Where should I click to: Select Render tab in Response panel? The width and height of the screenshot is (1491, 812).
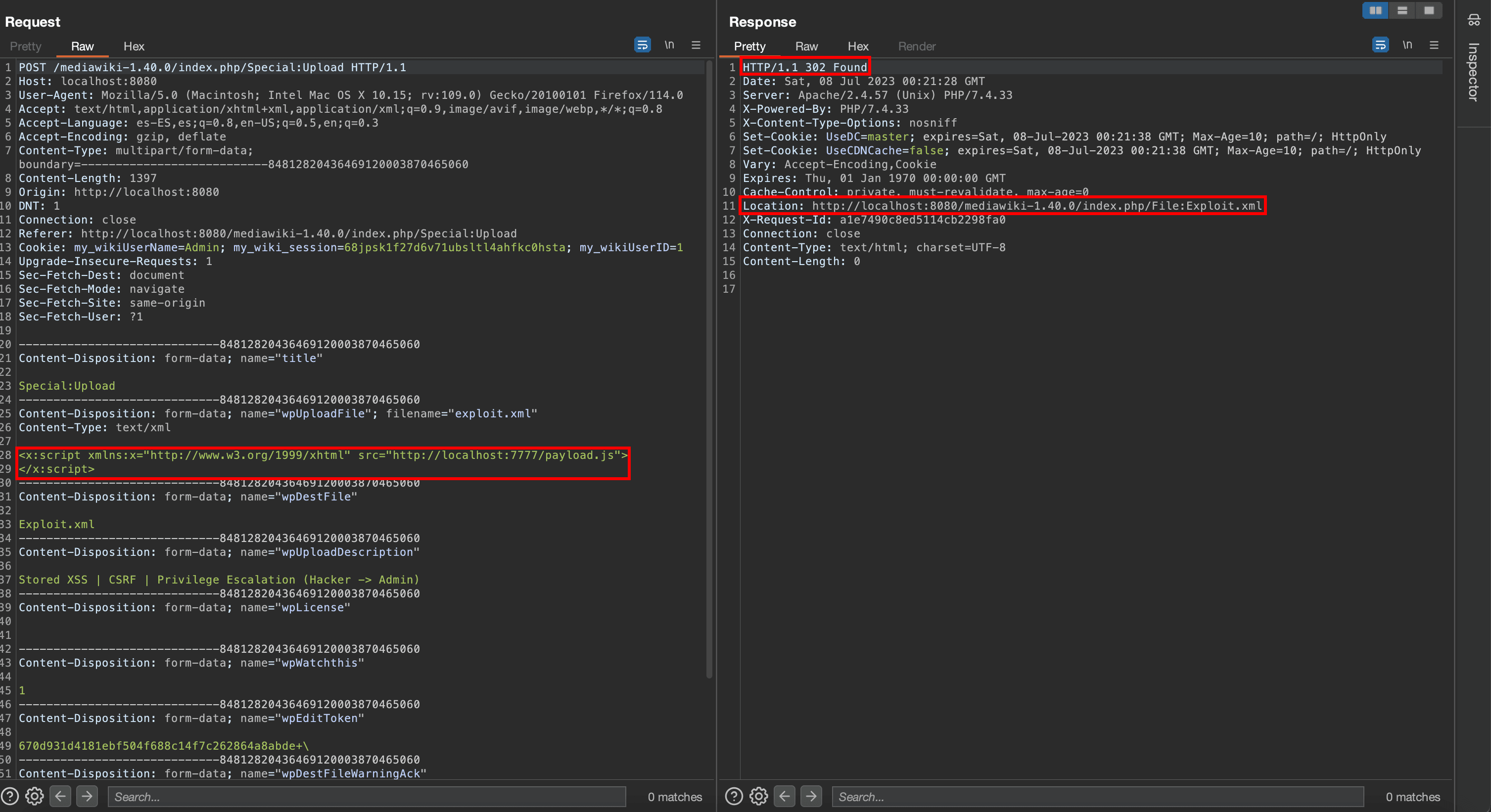point(917,46)
